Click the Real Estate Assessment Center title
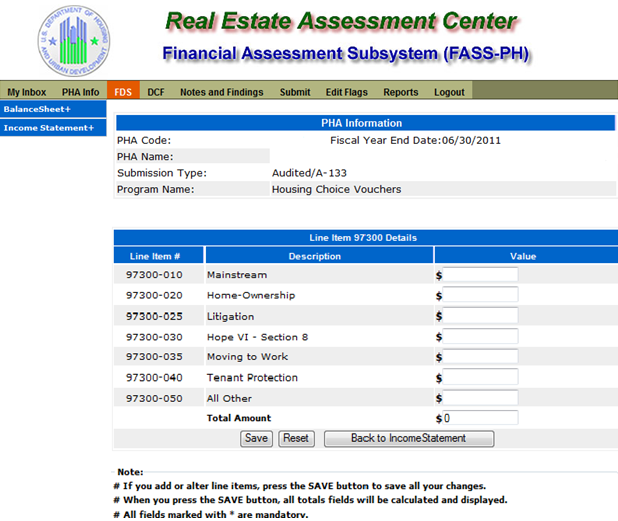The width and height of the screenshot is (618, 521). pyautogui.click(x=341, y=21)
